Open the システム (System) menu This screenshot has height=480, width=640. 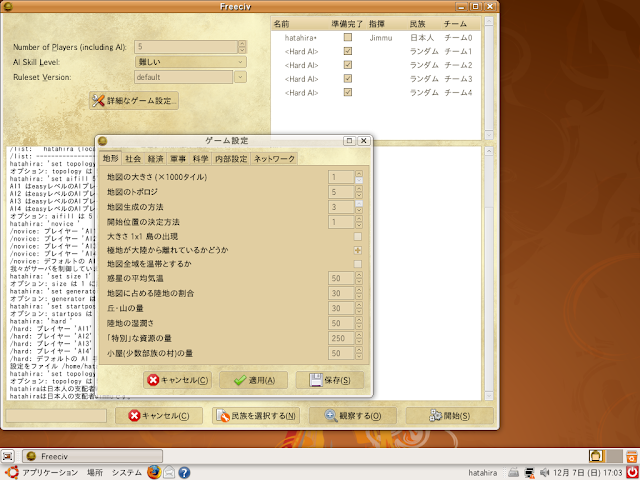pyautogui.click(x=127, y=473)
